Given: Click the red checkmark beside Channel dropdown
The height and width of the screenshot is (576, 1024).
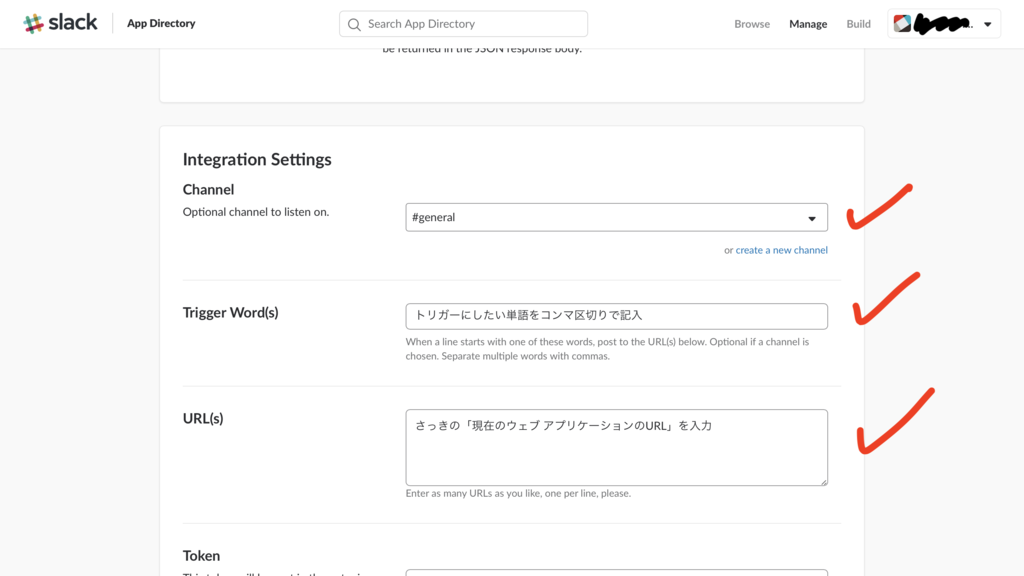Looking at the screenshot, I should click(879, 206).
